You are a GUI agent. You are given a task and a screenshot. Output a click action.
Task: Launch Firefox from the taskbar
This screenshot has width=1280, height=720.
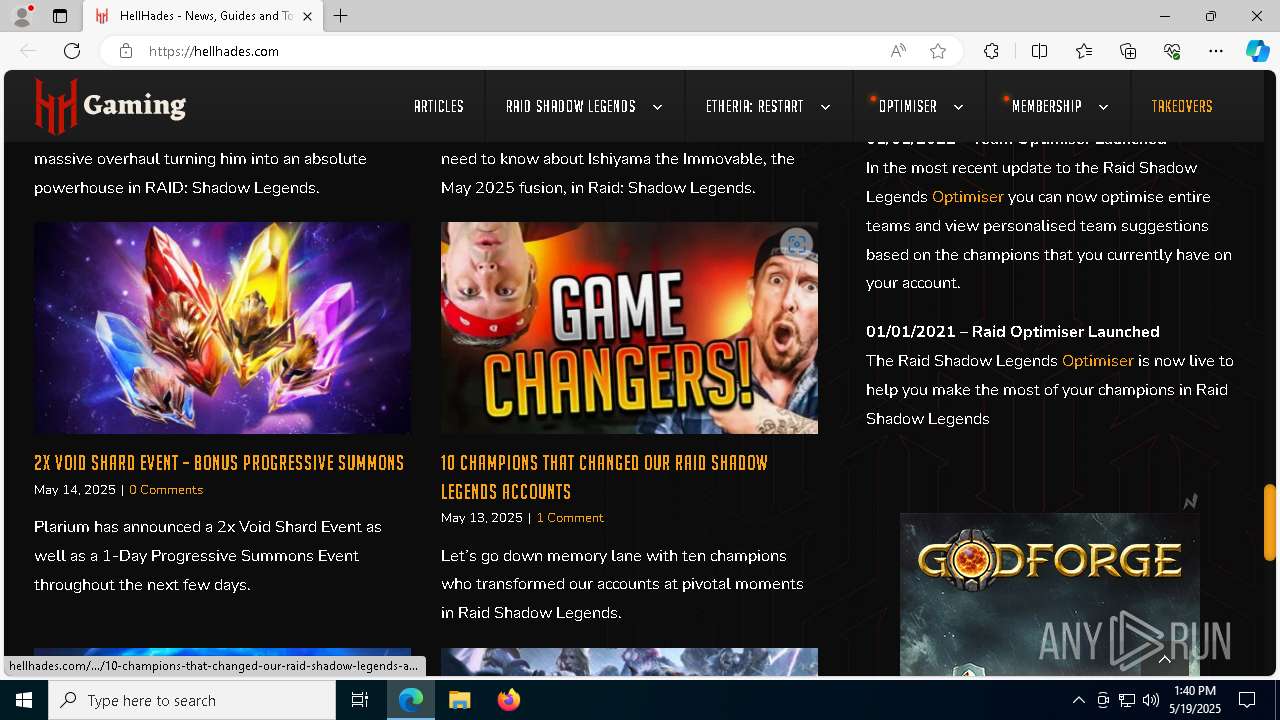click(509, 700)
